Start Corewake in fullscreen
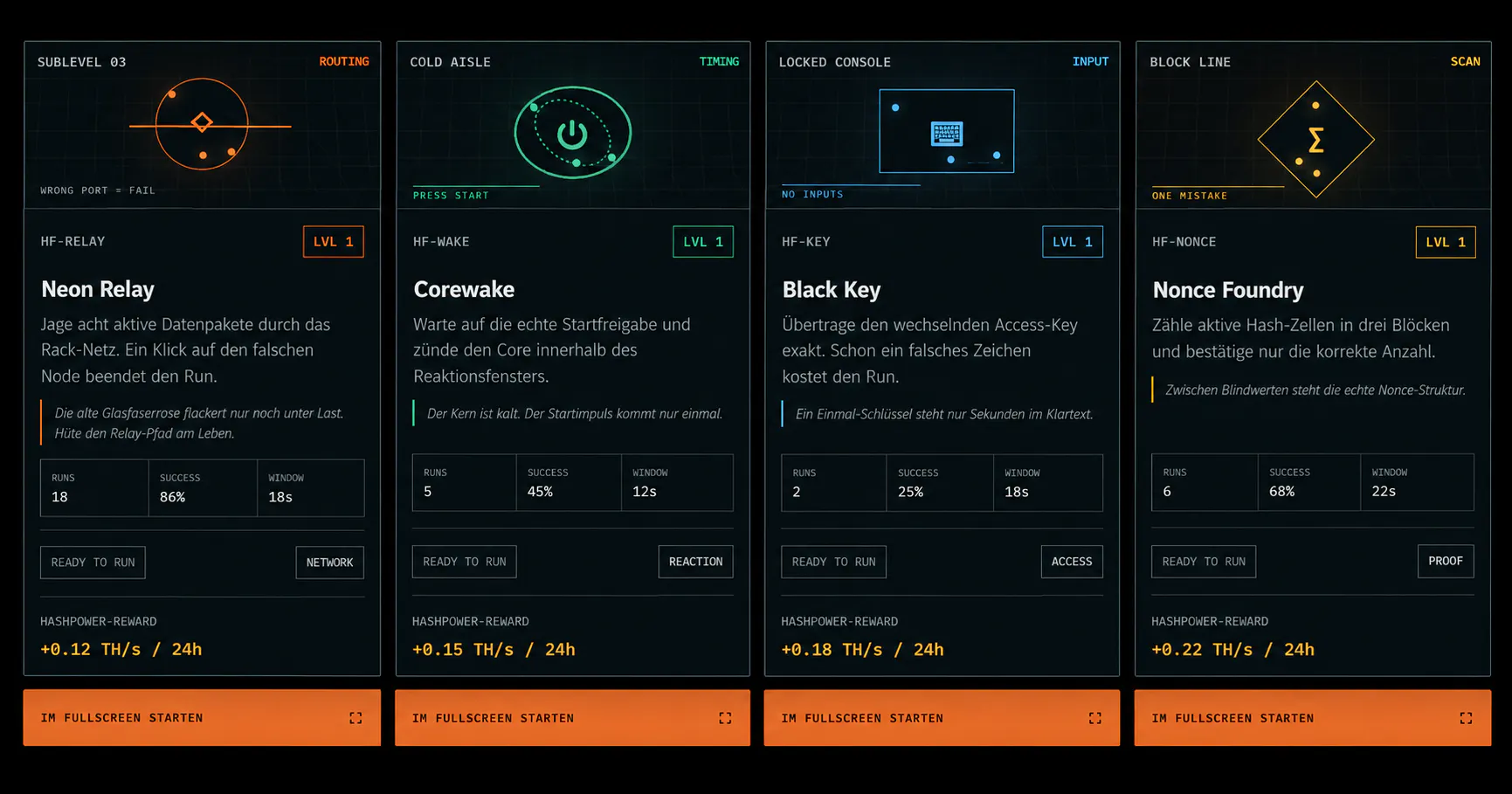This screenshot has width=1512, height=794. point(572,718)
